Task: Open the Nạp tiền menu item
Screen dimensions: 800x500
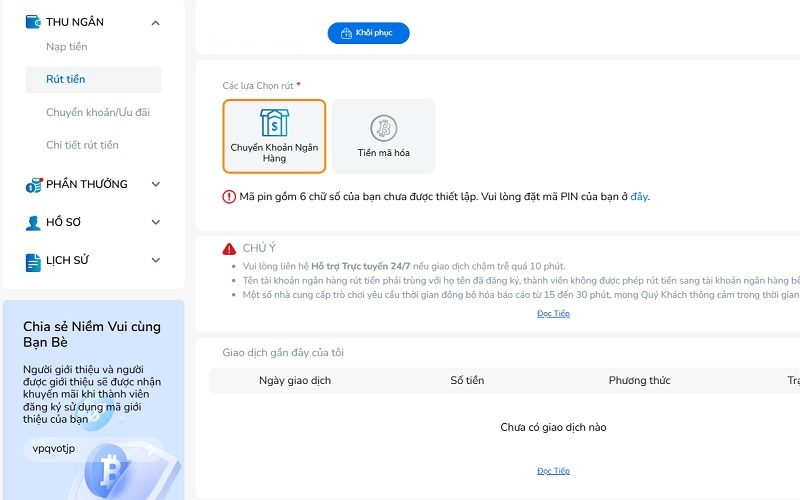Action: pos(67,47)
